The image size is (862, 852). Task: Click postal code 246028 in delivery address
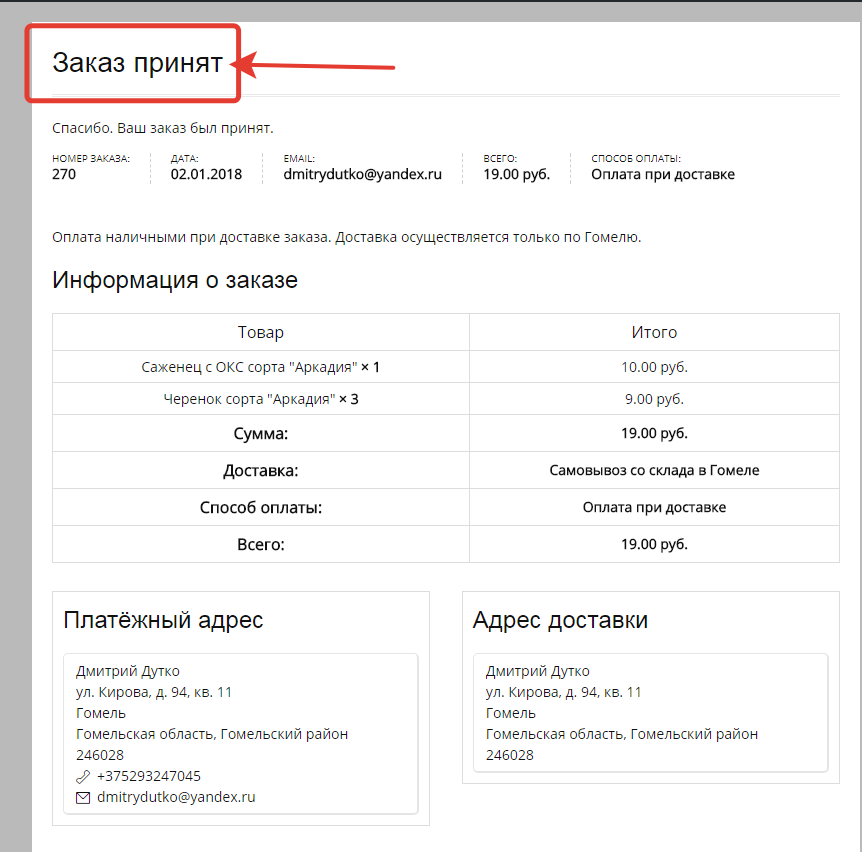coord(510,755)
